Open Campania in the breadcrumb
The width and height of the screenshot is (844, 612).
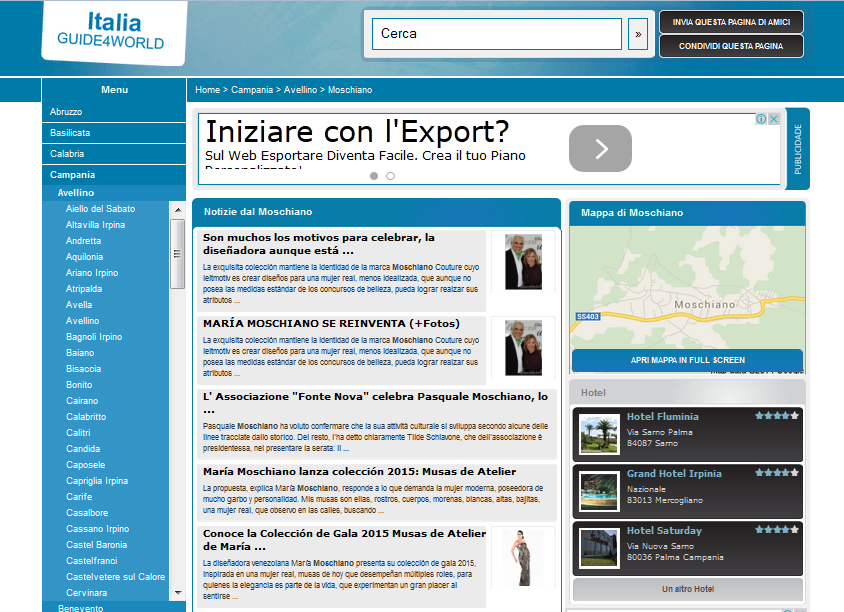point(252,90)
